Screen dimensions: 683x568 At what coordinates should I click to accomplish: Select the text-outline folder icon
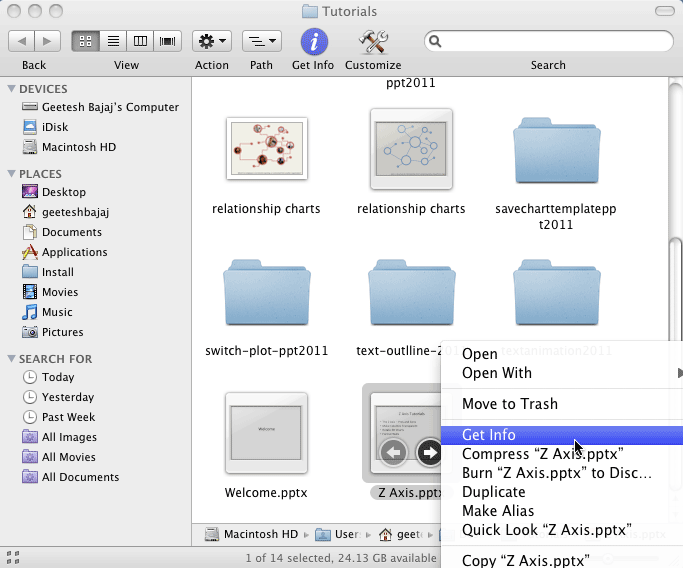(x=412, y=292)
